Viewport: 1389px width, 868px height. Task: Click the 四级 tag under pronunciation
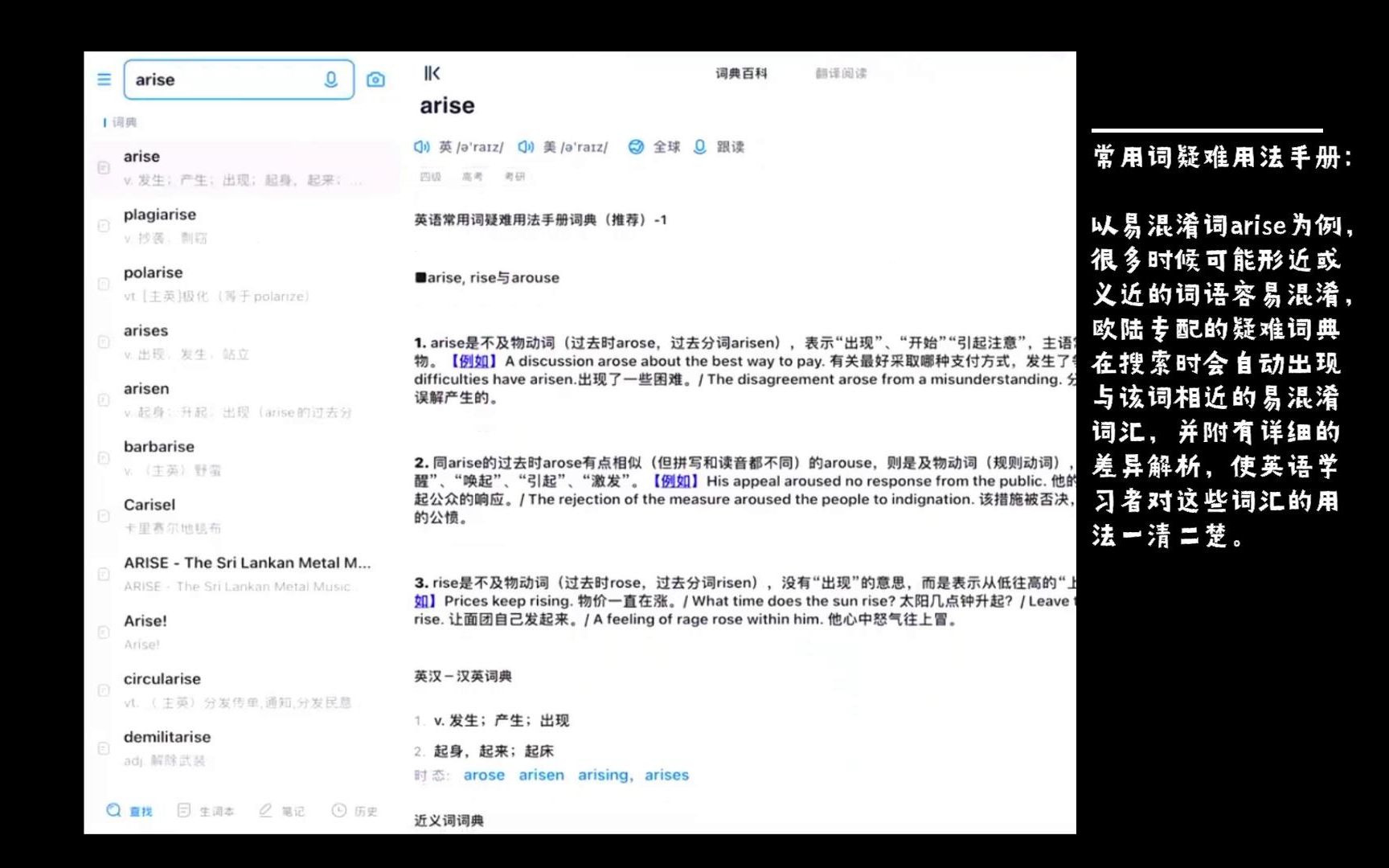(x=431, y=177)
